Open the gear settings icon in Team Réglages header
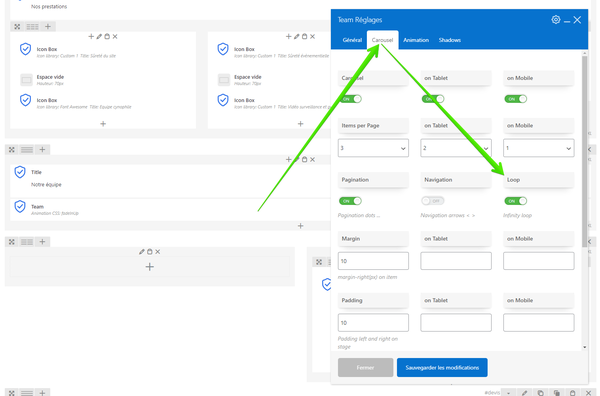Image resolution: width=600 pixels, height=396 pixels. pos(556,20)
